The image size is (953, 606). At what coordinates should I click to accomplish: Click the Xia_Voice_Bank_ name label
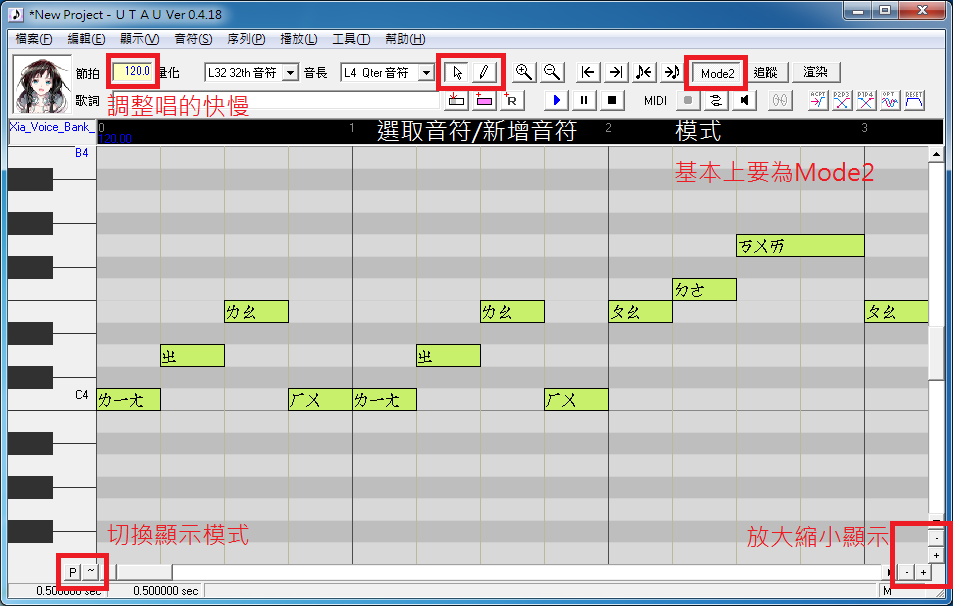[52, 127]
